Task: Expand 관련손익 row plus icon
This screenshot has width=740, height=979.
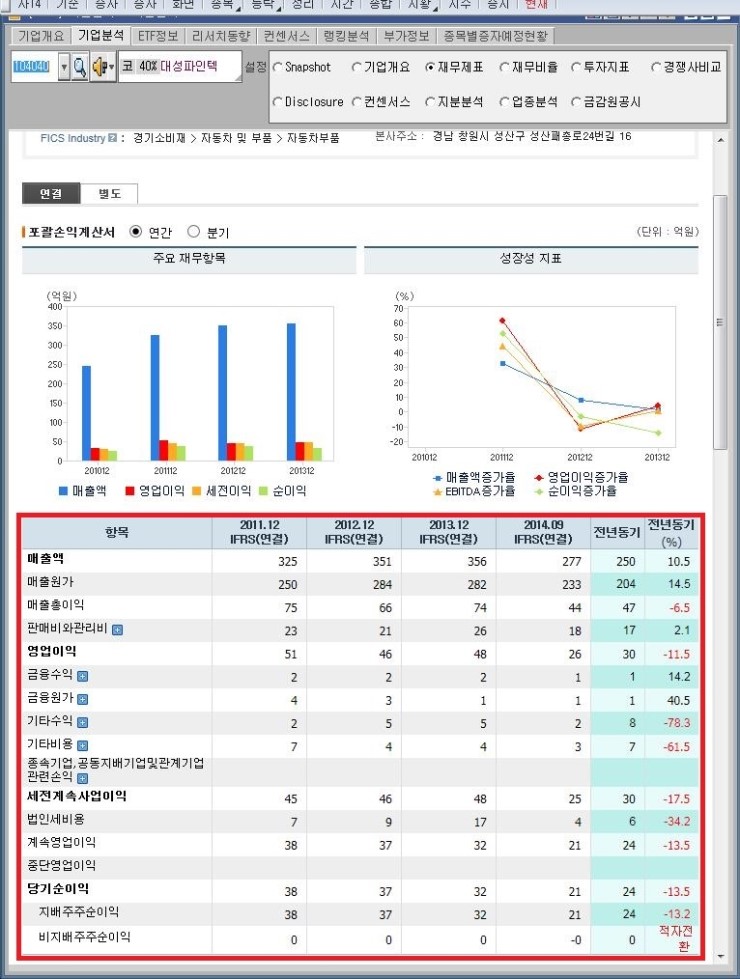Action: tap(82, 778)
